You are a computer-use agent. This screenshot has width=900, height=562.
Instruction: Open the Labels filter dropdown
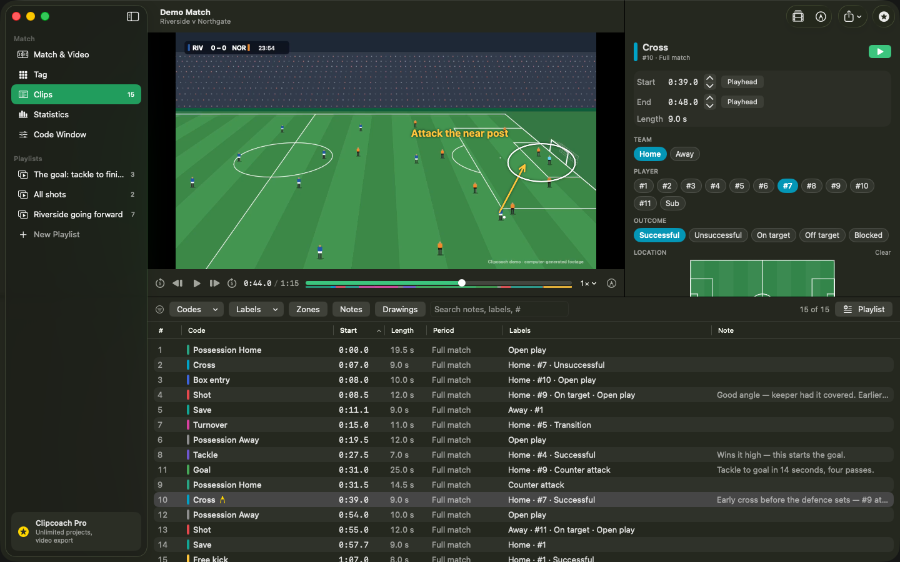pos(256,309)
